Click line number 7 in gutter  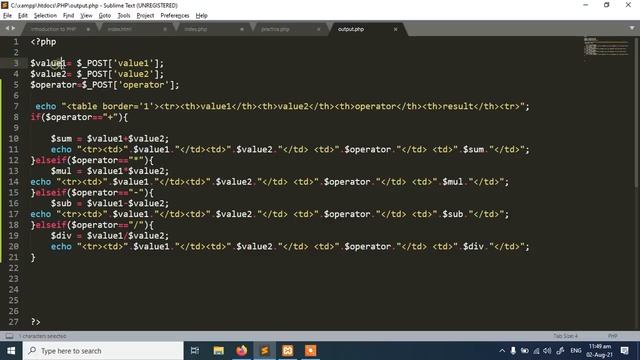(16, 106)
